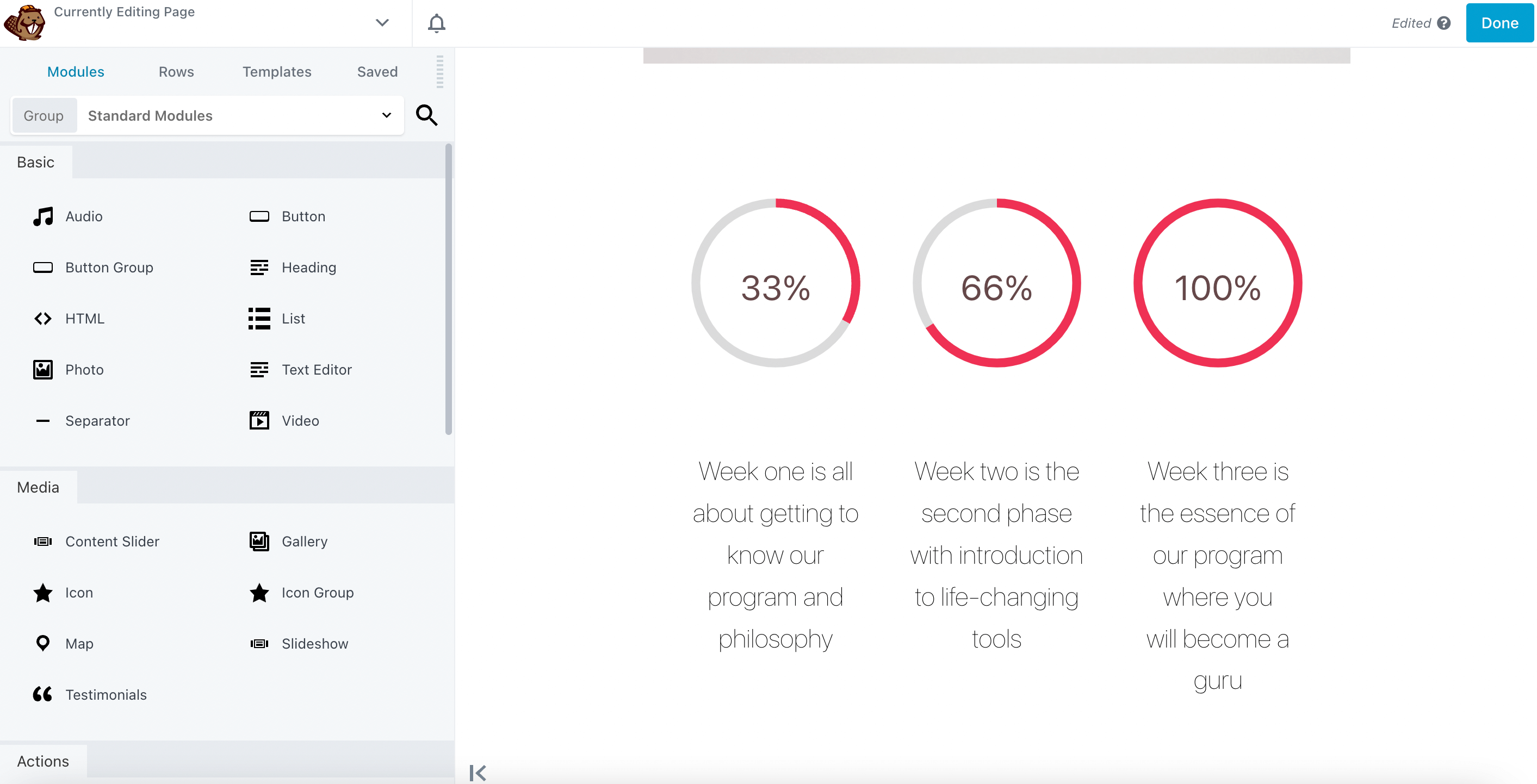Open module search magnifier
1537x784 pixels.
coord(426,115)
